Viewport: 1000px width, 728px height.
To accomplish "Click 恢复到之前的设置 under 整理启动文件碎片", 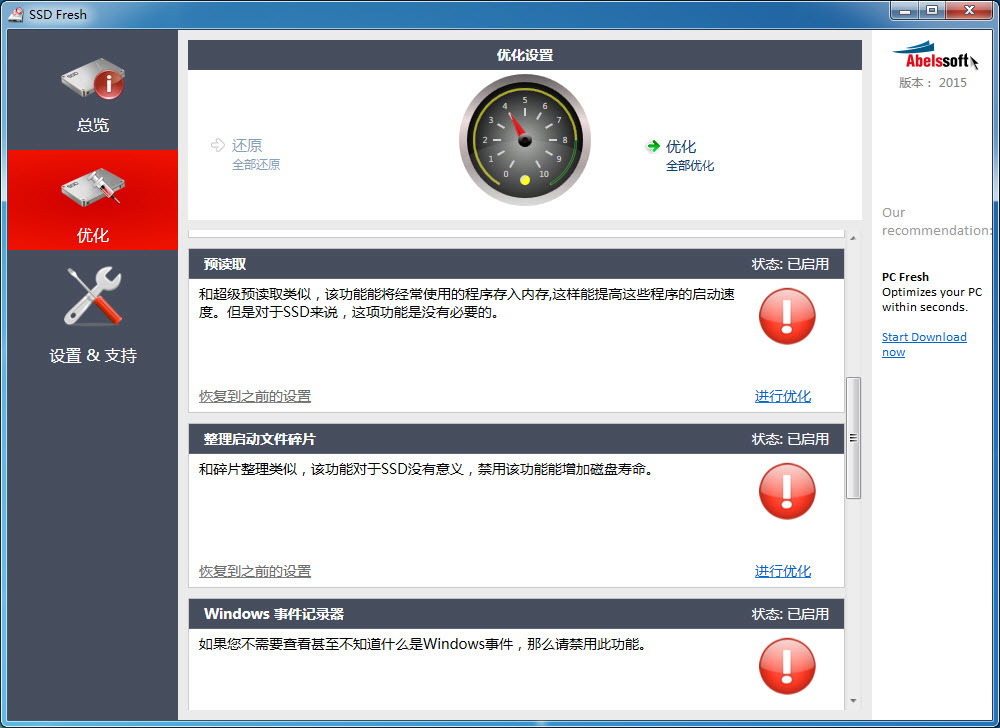I will (x=255, y=571).
